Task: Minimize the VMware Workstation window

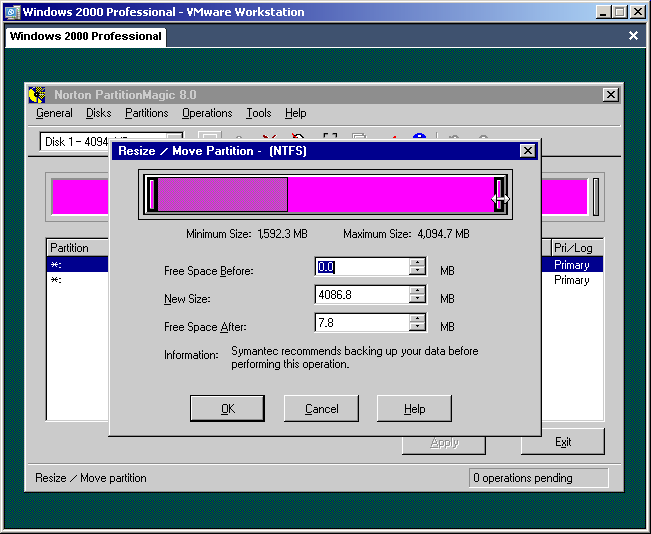Action: [603, 12]
